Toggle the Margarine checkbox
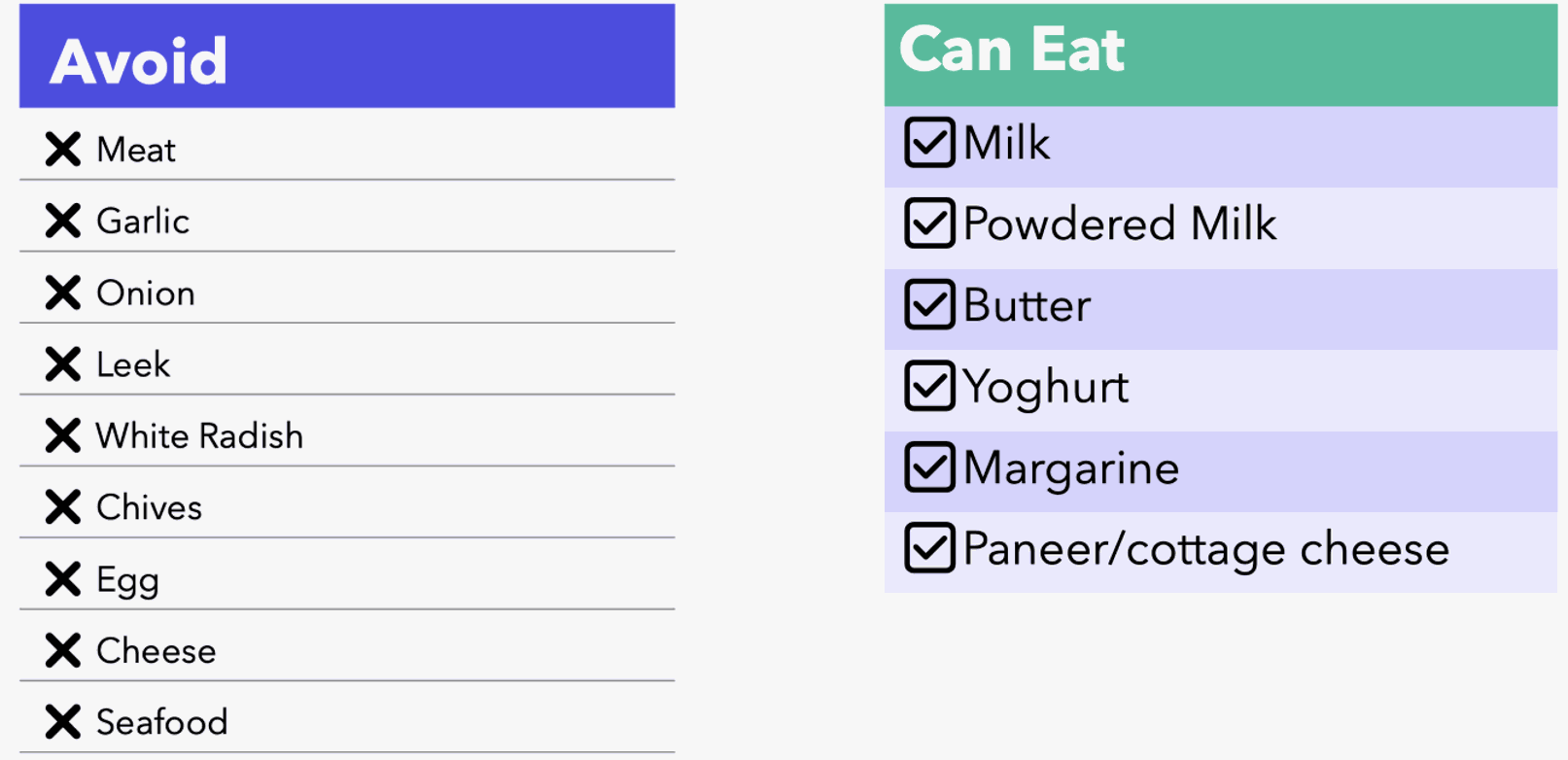The image size is (1568, 760). tap(929, 467)
